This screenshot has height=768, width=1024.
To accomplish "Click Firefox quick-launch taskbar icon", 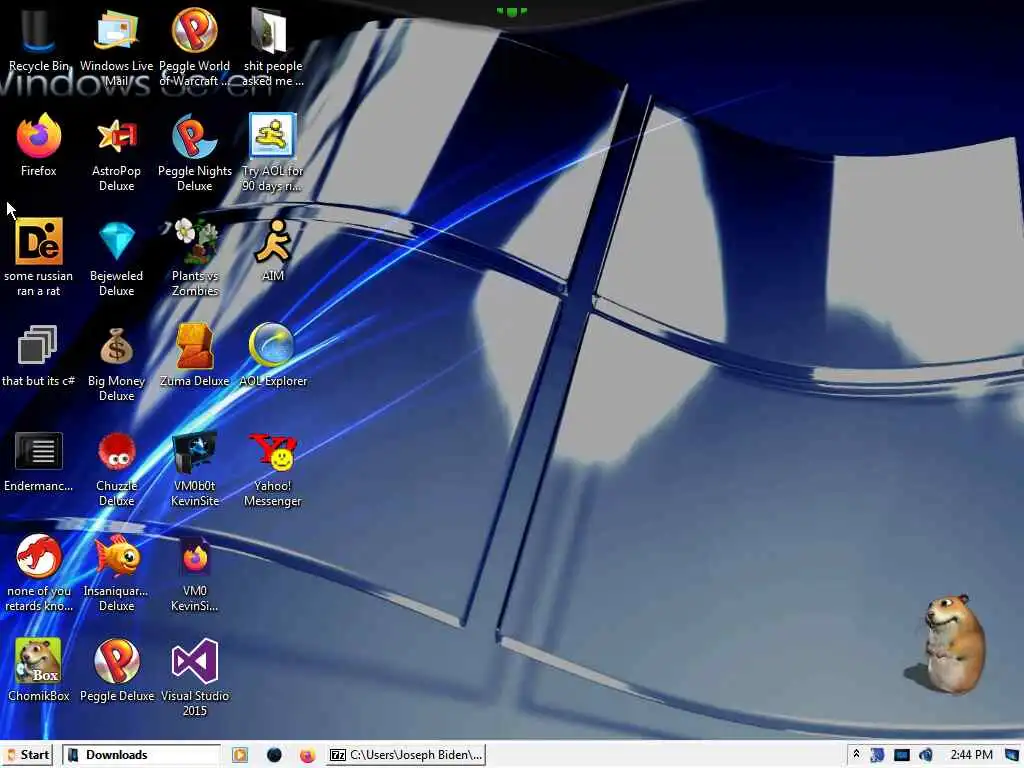I will point(308,755).
